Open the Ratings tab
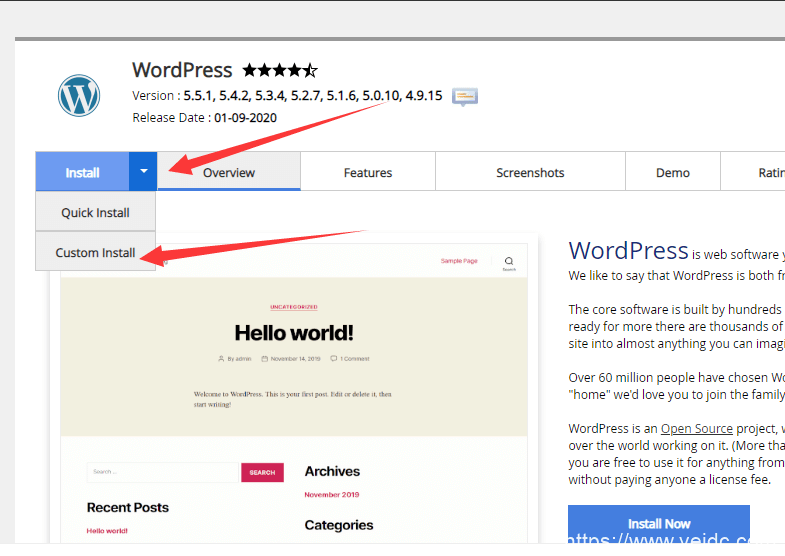The image size is (785, 556). [753, 172]
